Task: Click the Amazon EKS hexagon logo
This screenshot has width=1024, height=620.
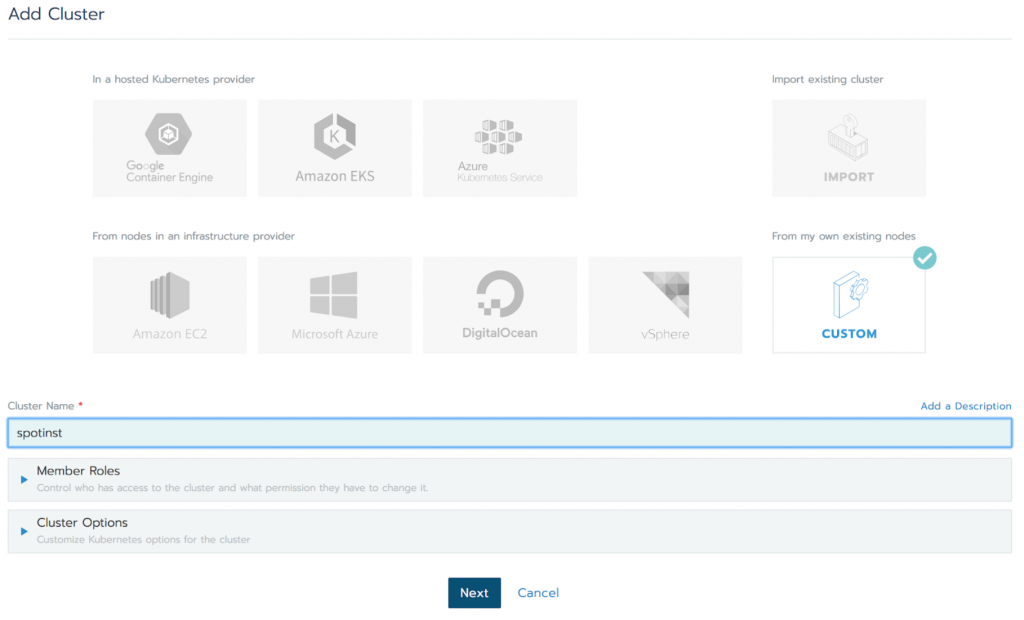Action: click(334, 134)
